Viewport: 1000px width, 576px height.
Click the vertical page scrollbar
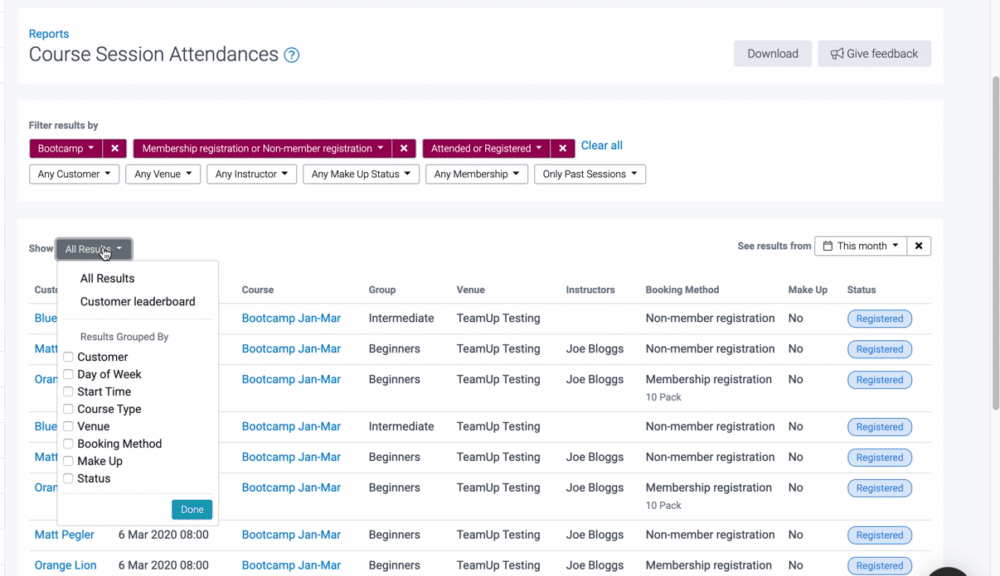tap(994, 240)
